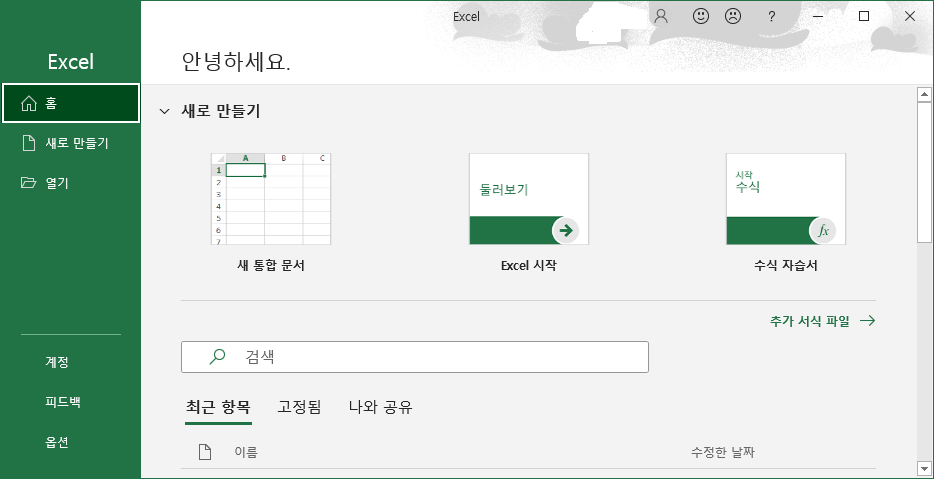
Task: Click the 추가 서식 파일 link
Action: click(x=823, y=321)
